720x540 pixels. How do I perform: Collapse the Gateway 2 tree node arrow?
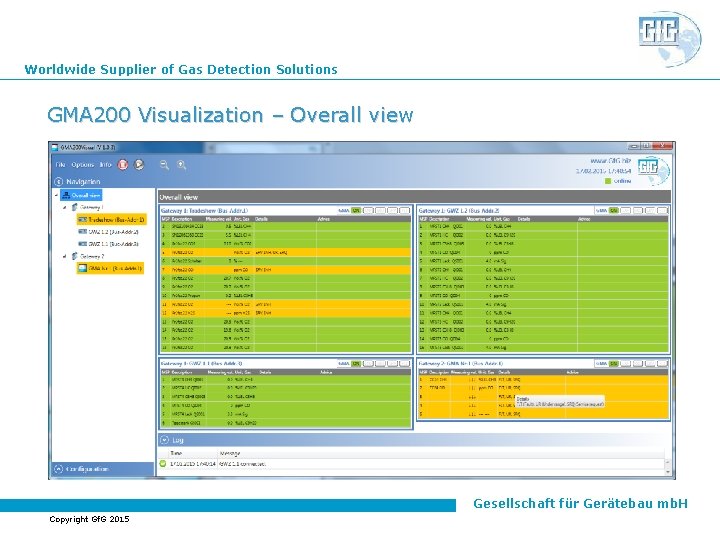tap(65, 256)
